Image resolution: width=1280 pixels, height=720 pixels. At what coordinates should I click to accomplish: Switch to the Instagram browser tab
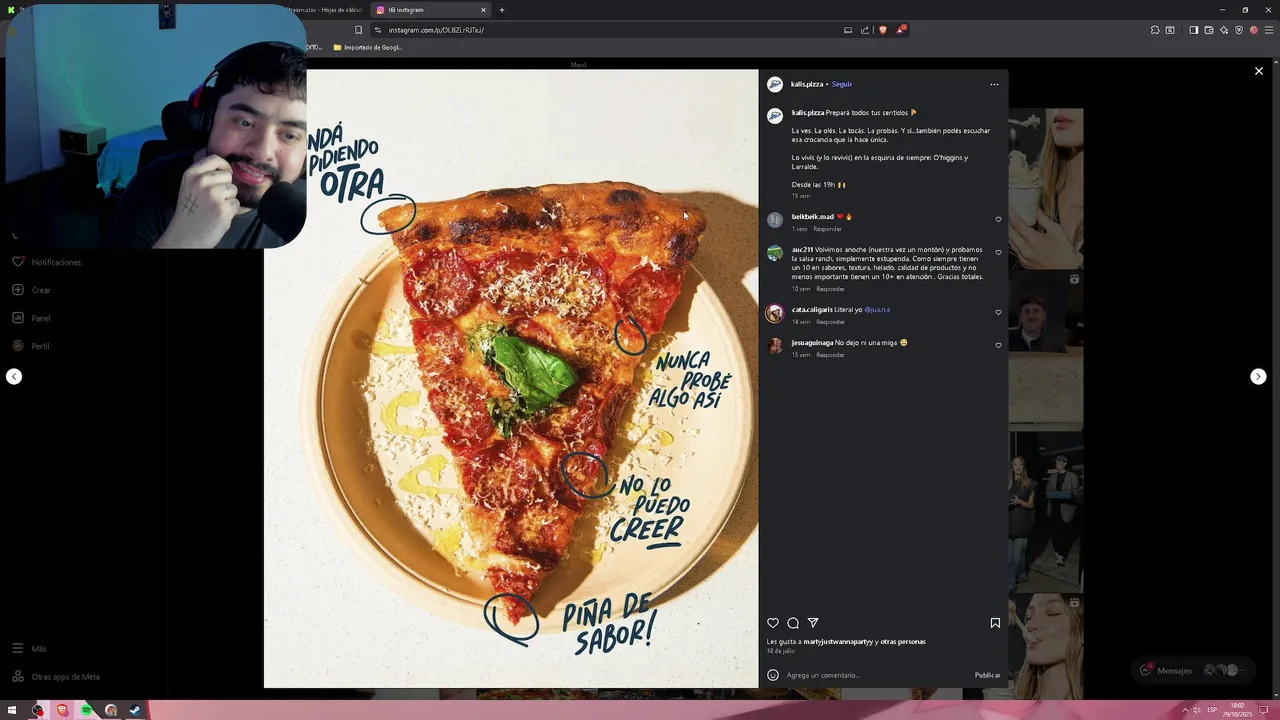coord(430,10)
